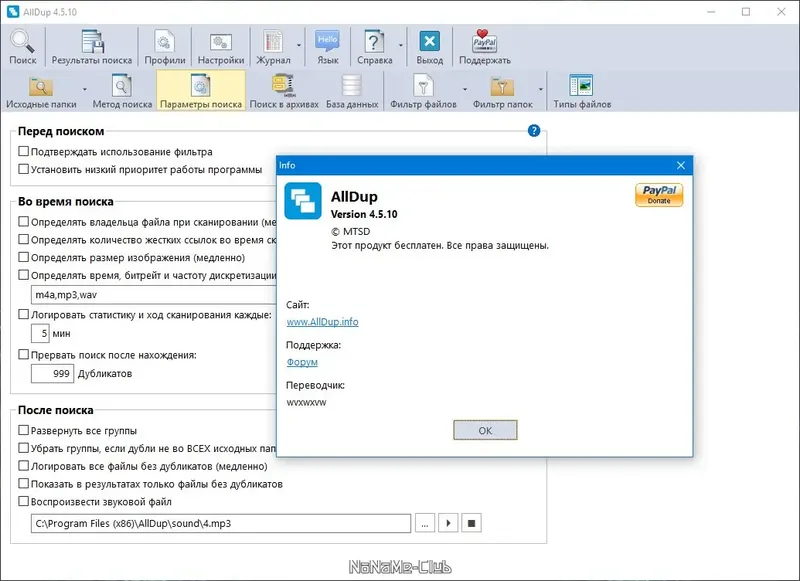The width and height of the screenshot is (800, 581).
Task: Open Фильтр файлов file filter
Action: pyautogui.click(x=423, y=91)
